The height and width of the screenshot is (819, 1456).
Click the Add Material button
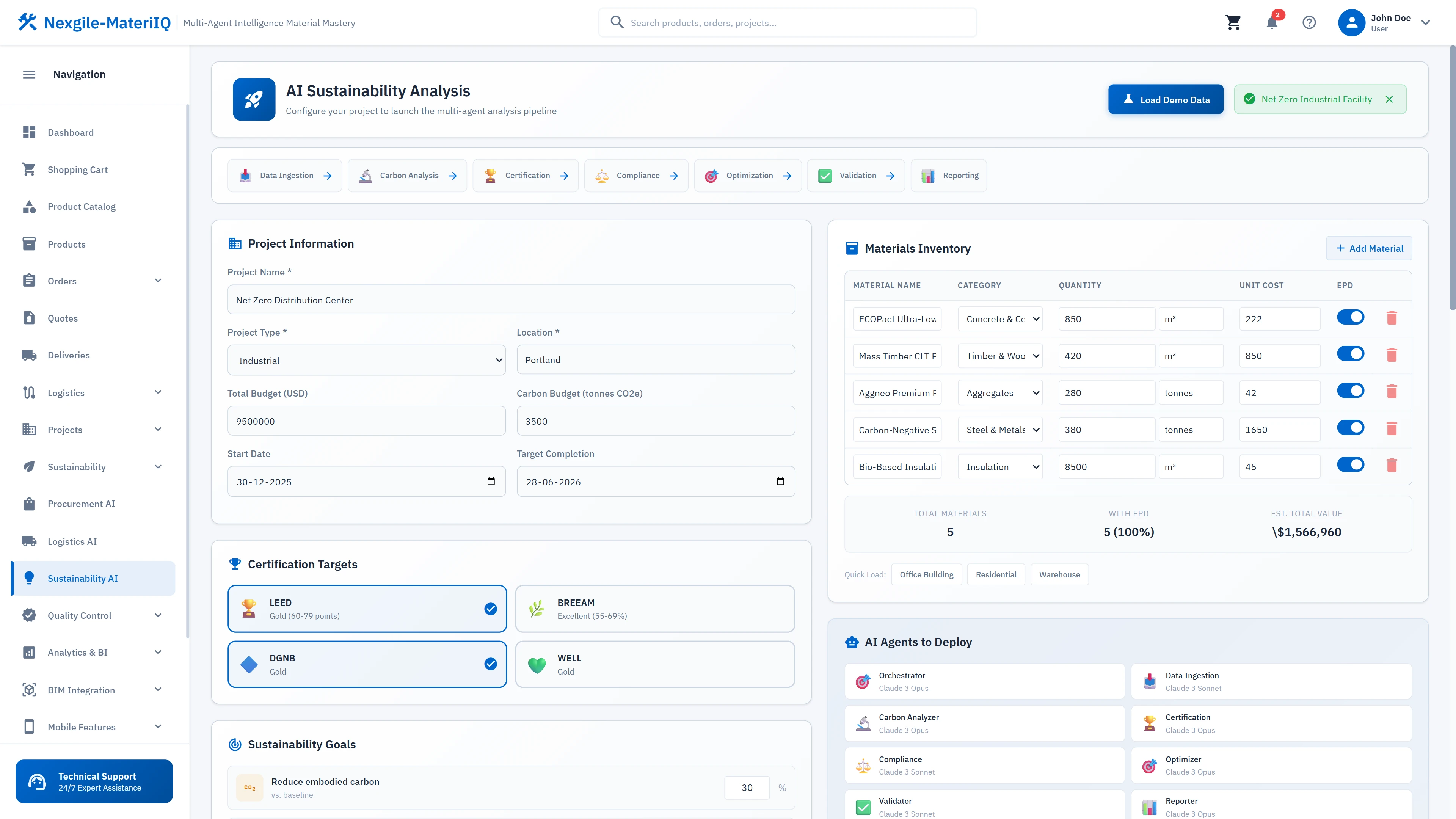(1369, 248)
